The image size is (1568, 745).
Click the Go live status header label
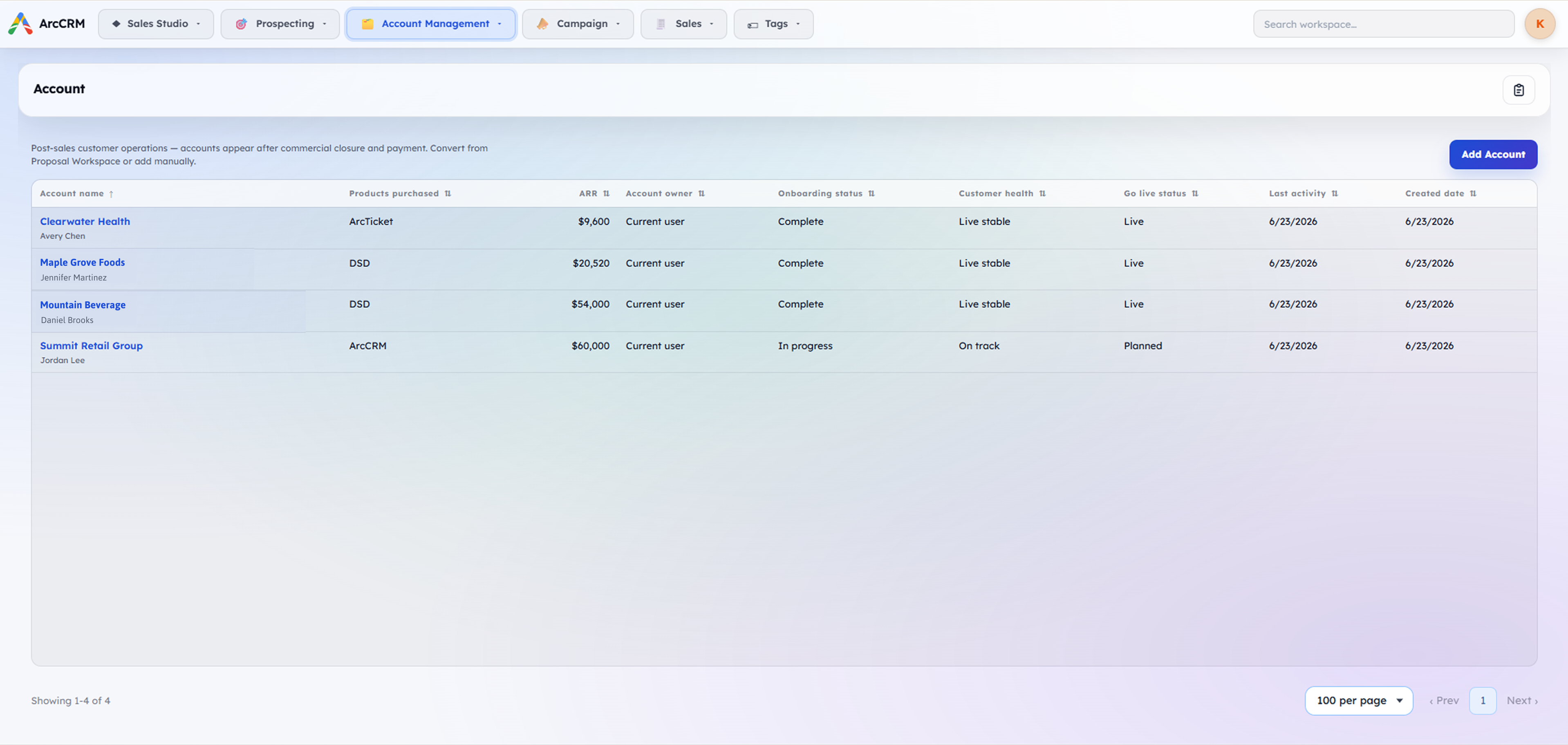point(1155,193)
